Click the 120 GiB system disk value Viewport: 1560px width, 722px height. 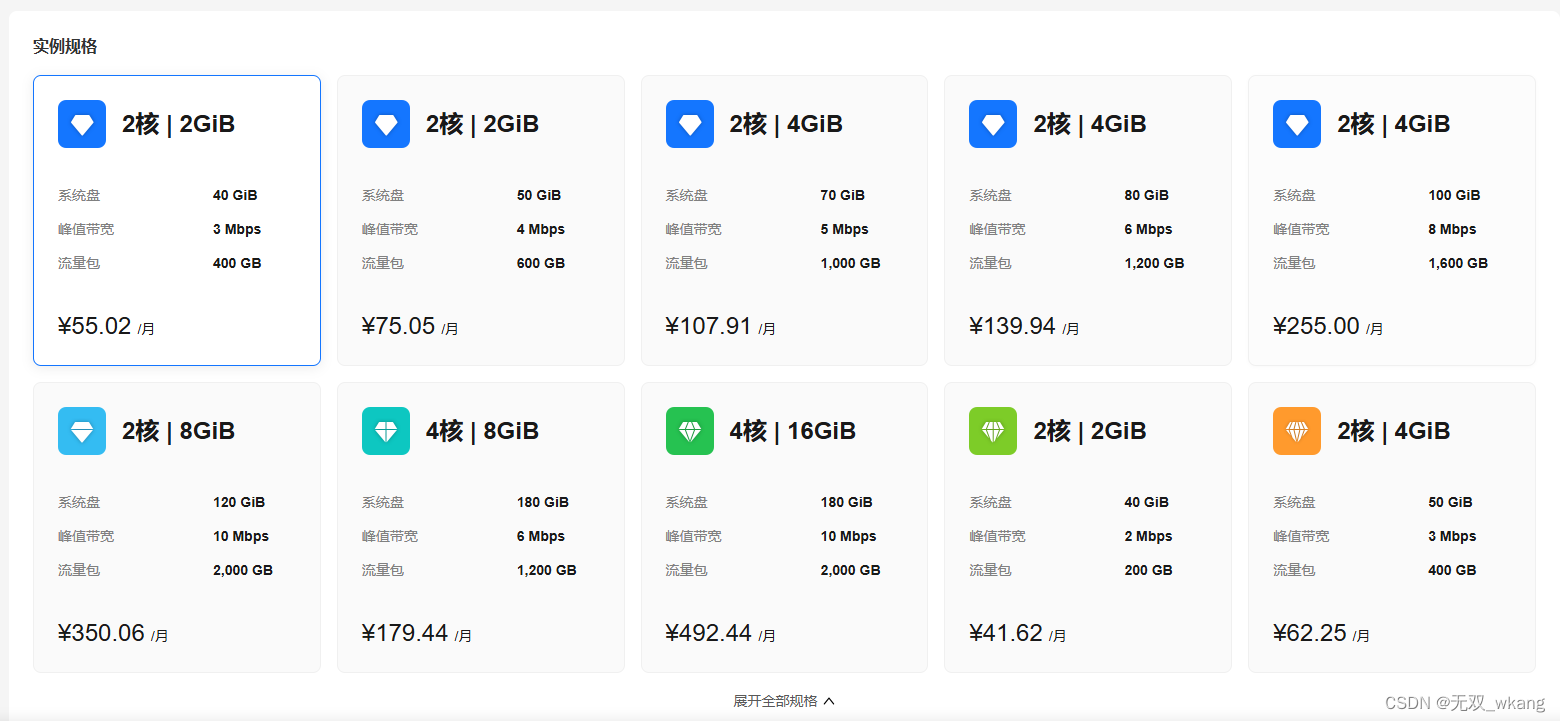pyautogui.click(x=239, y=502)
